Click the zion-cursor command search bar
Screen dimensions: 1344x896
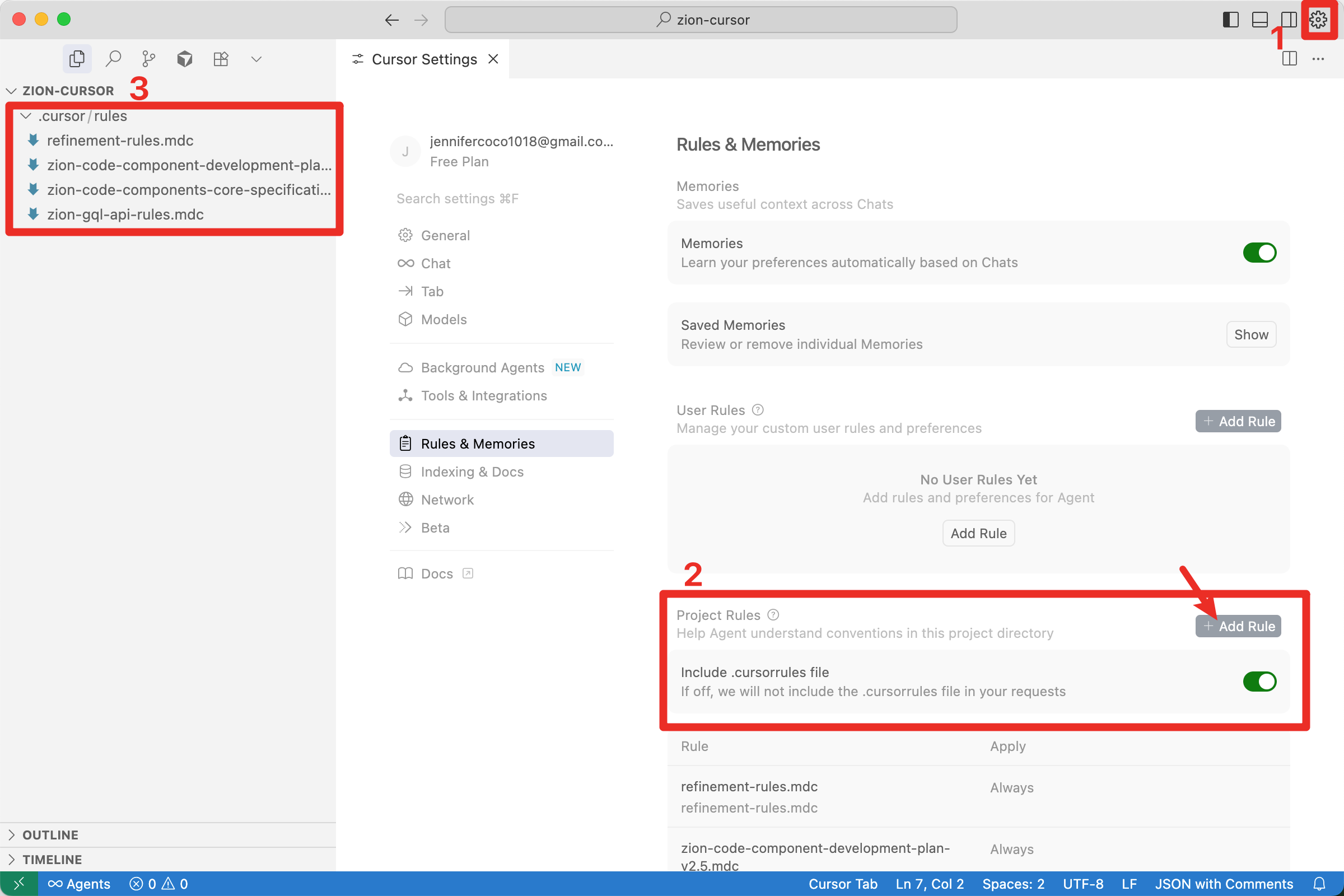coord(701,20)
